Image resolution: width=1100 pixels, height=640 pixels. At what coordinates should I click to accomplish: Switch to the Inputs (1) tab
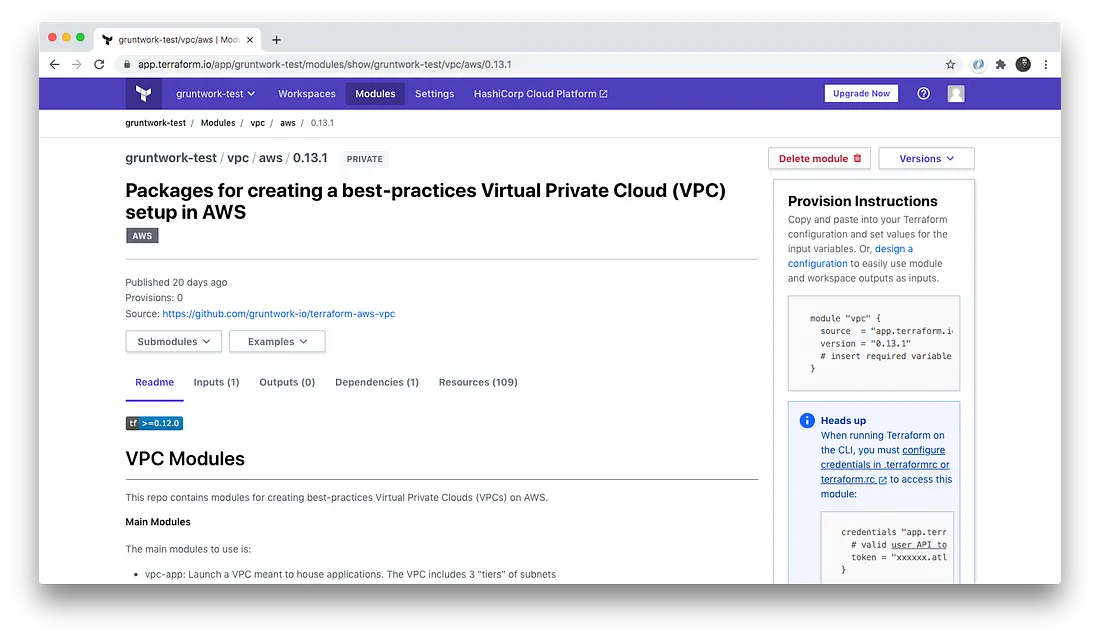pos(216,382)
